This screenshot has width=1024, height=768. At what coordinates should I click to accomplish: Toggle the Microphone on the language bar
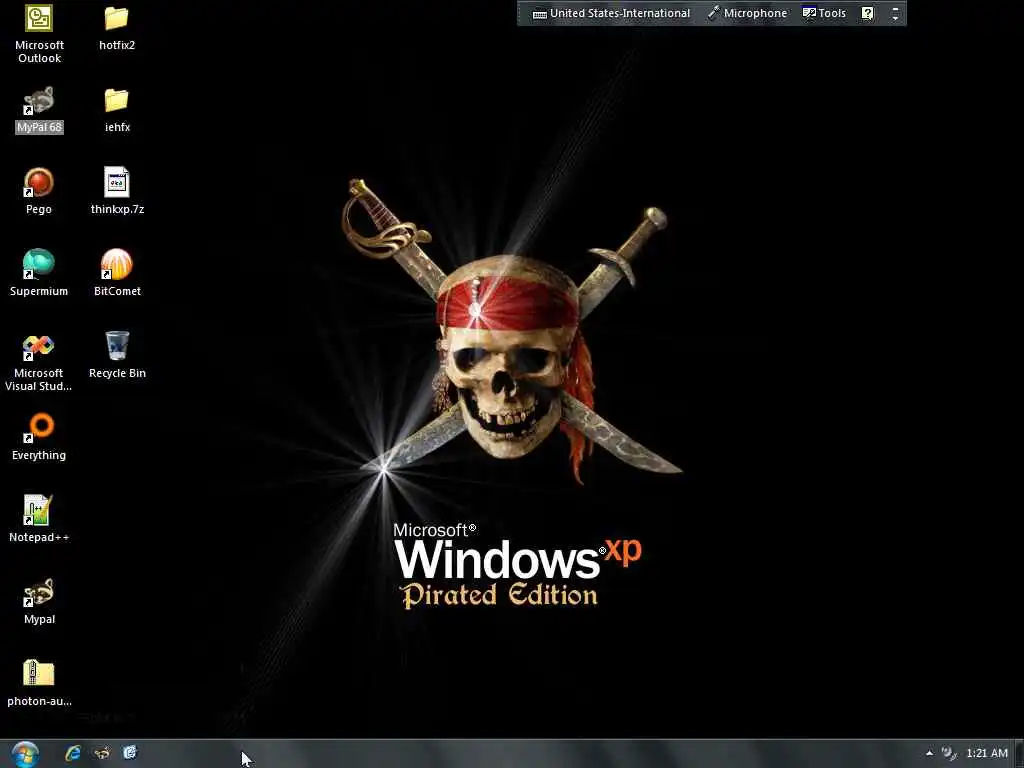coord(748,13)
